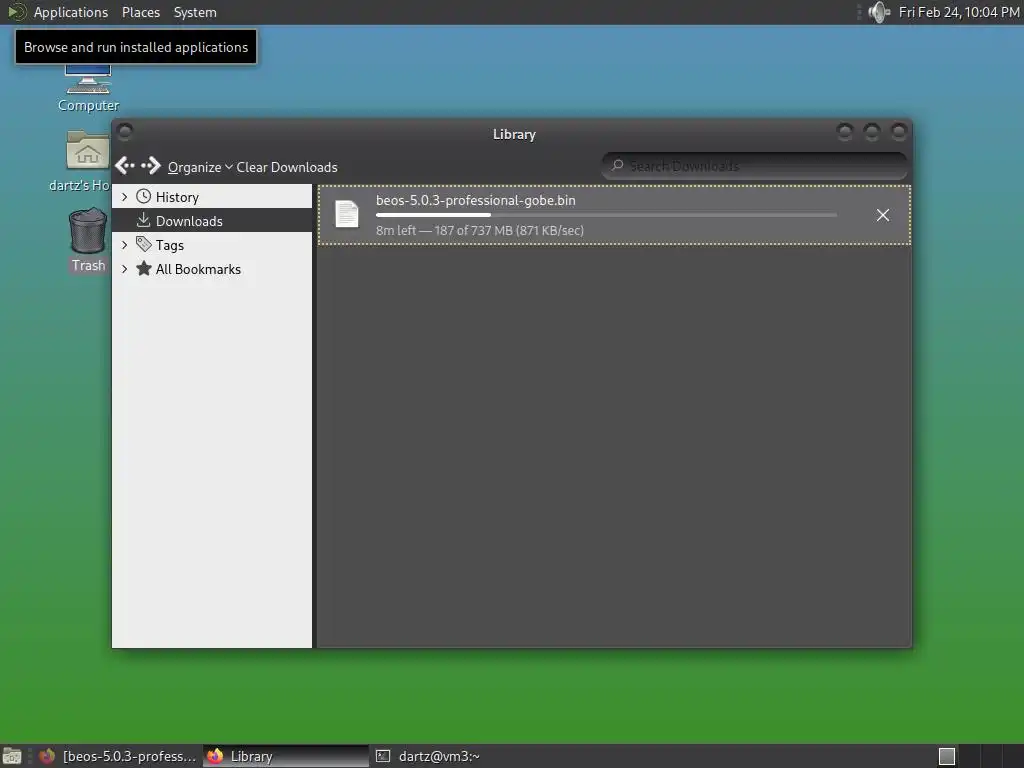This screenshot has height=768, width=1024.
Task: Open the Organize dropdown menu
Action: (200, 167)
